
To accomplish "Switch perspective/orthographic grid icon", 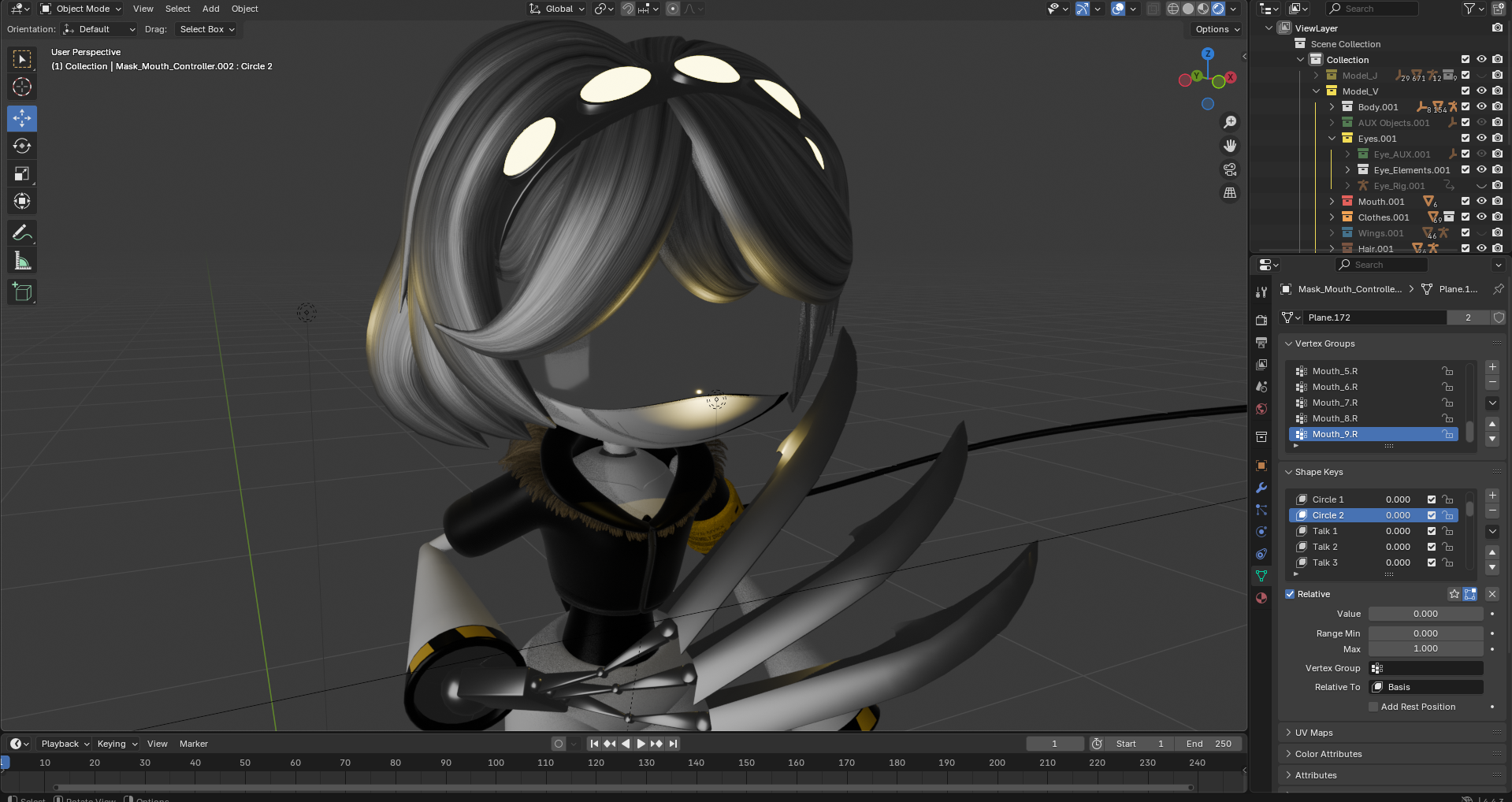I will coord(1229,193).
